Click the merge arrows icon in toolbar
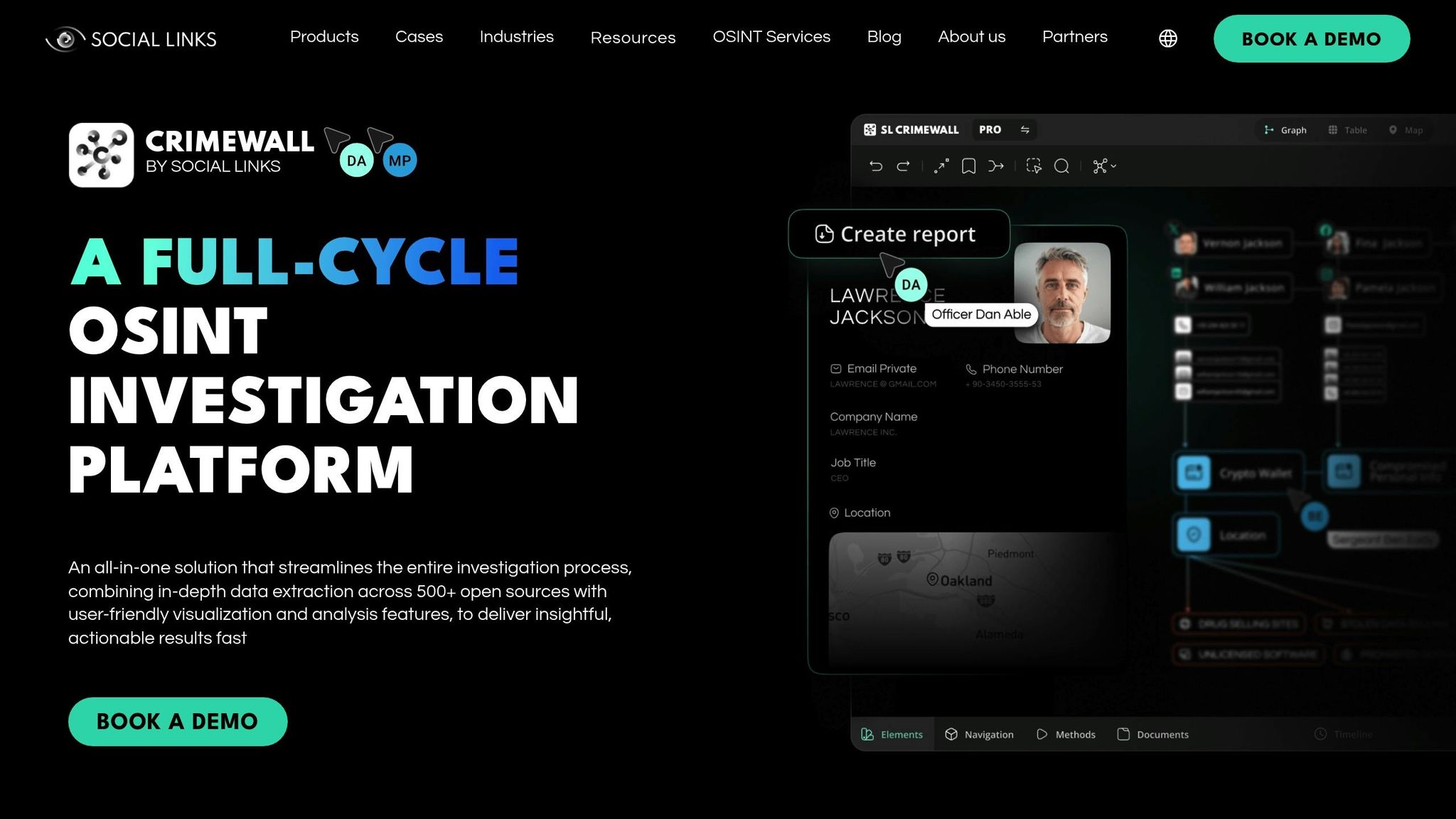Image resolution: width=1456 pixels, height=819 pixels. (x=996, y=166)
